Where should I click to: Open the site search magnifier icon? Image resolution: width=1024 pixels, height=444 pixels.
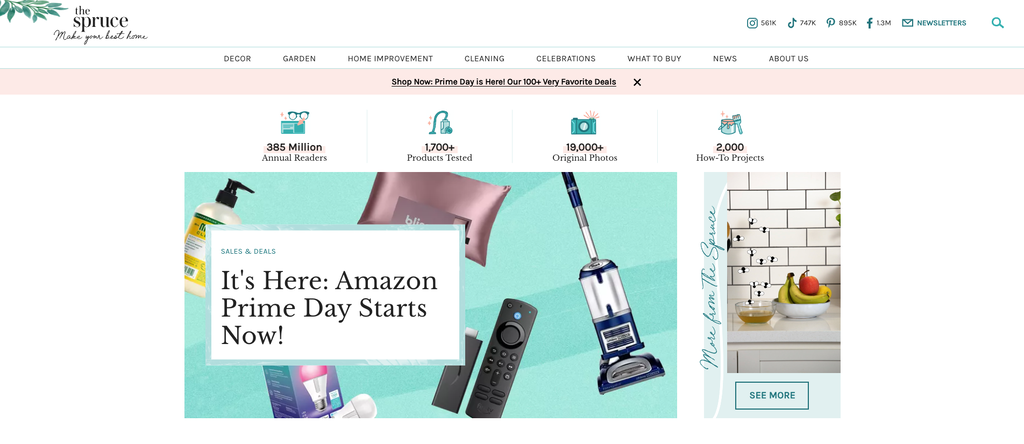[x=997, y=23]
